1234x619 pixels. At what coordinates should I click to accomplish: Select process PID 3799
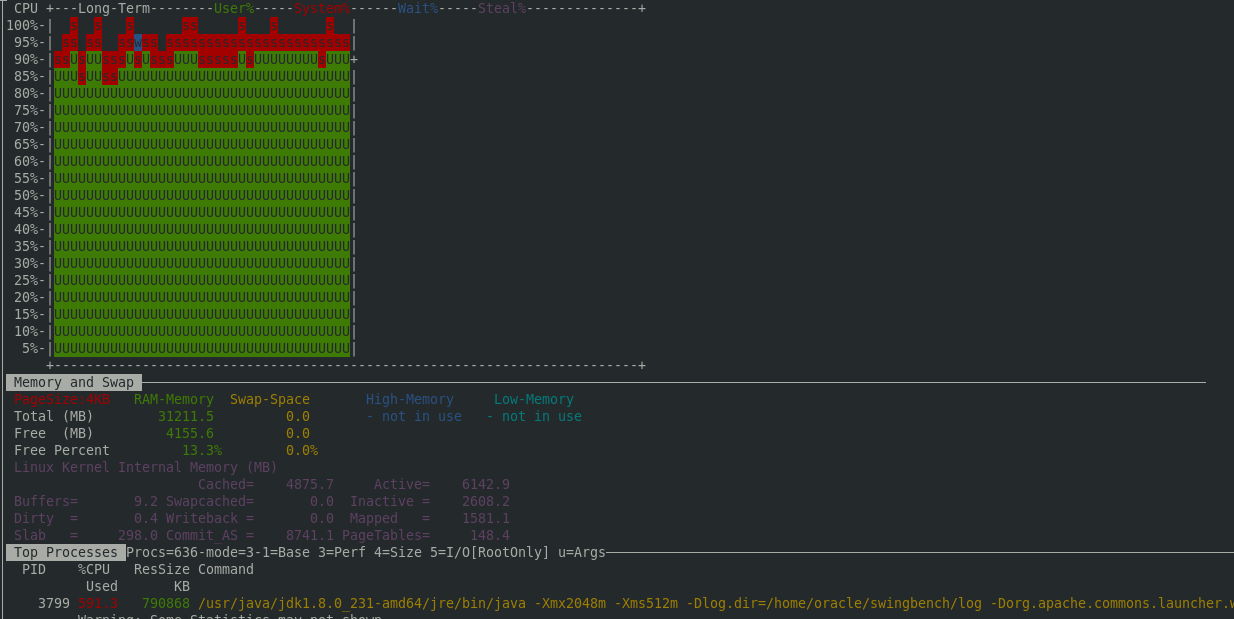(x=54, y=603)
